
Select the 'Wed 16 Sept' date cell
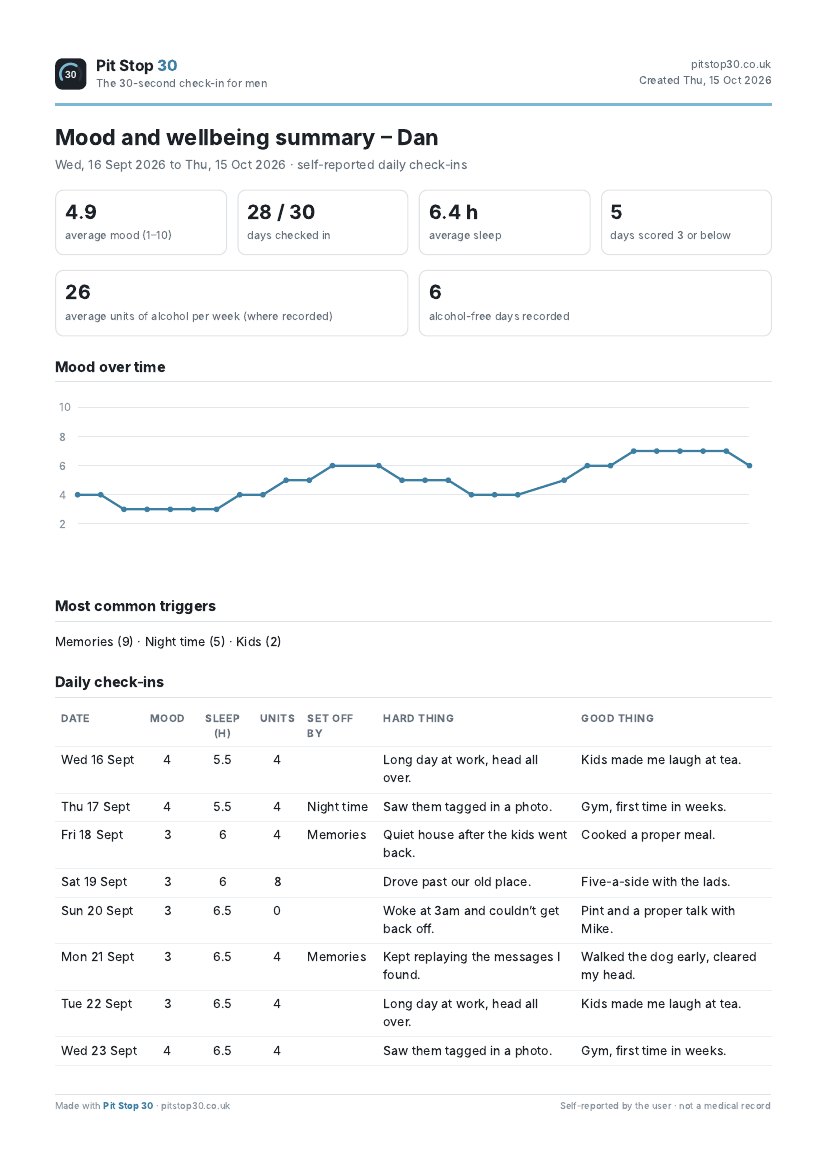[98, 760]
